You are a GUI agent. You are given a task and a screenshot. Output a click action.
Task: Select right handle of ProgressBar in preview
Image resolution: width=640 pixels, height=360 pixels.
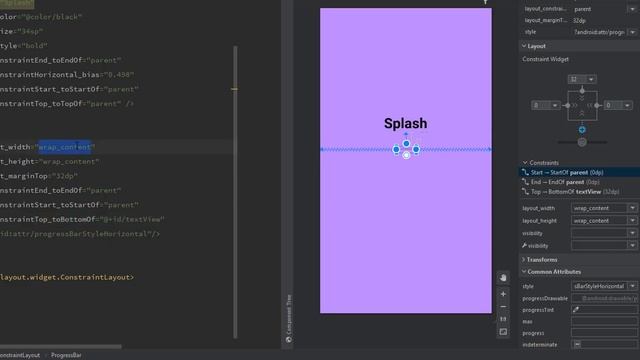(416, 149)
